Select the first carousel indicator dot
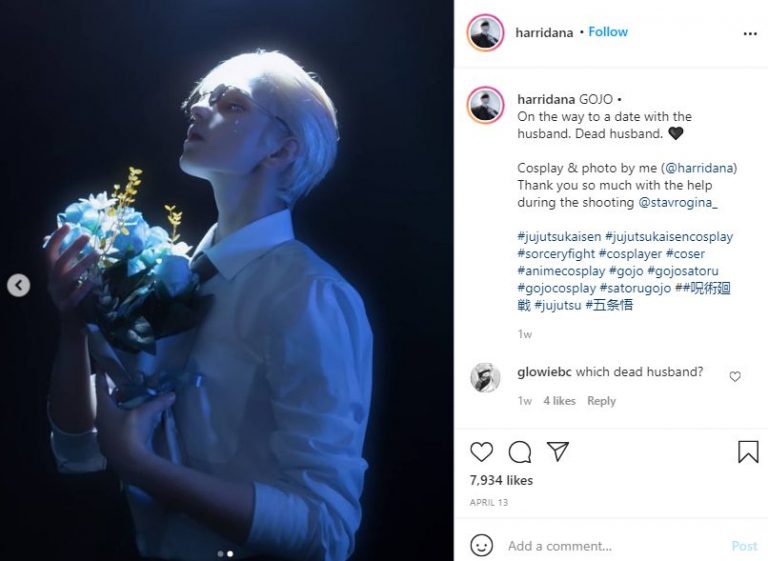The height and width of the screenshot is (561, 768). coord(220,554)
